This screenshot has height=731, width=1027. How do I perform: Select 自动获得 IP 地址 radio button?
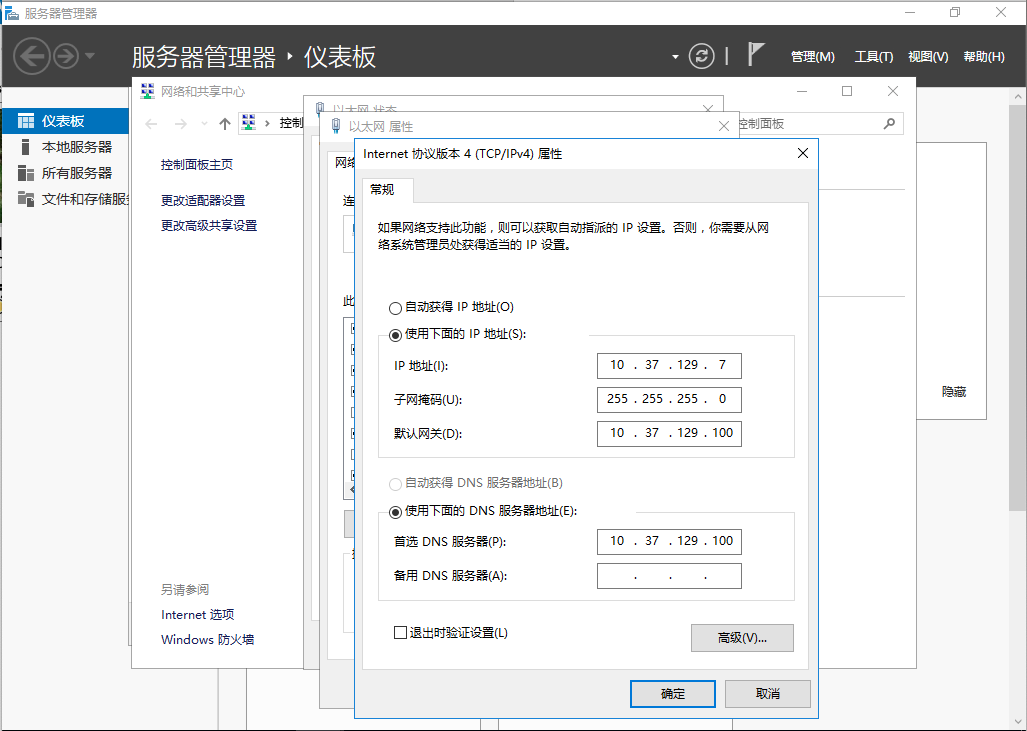tap(395, 308)
